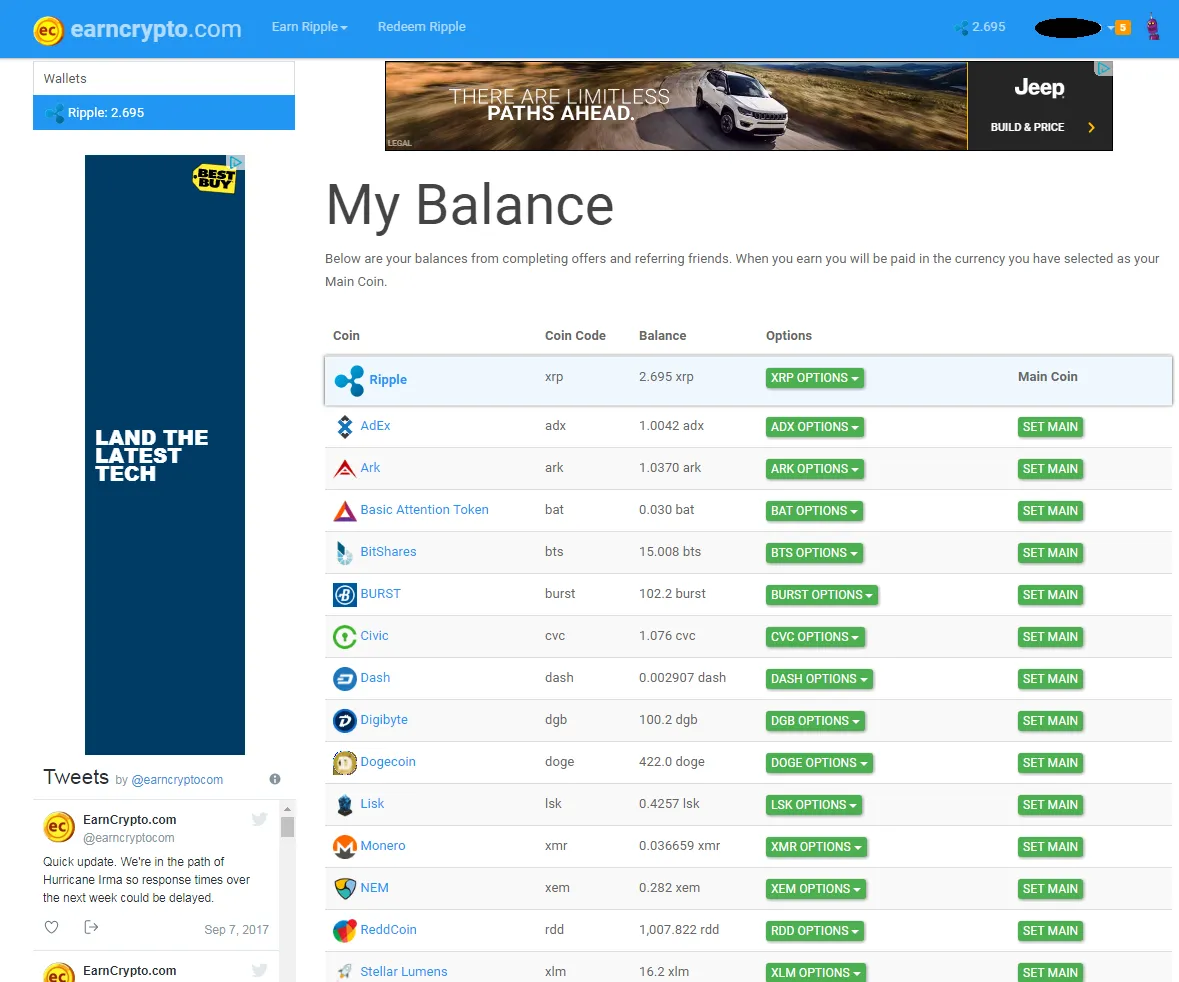1179x982 pixels.
Task: Expand the BURST OPTIONS dropdown
Action: click(x=822, y=596)
